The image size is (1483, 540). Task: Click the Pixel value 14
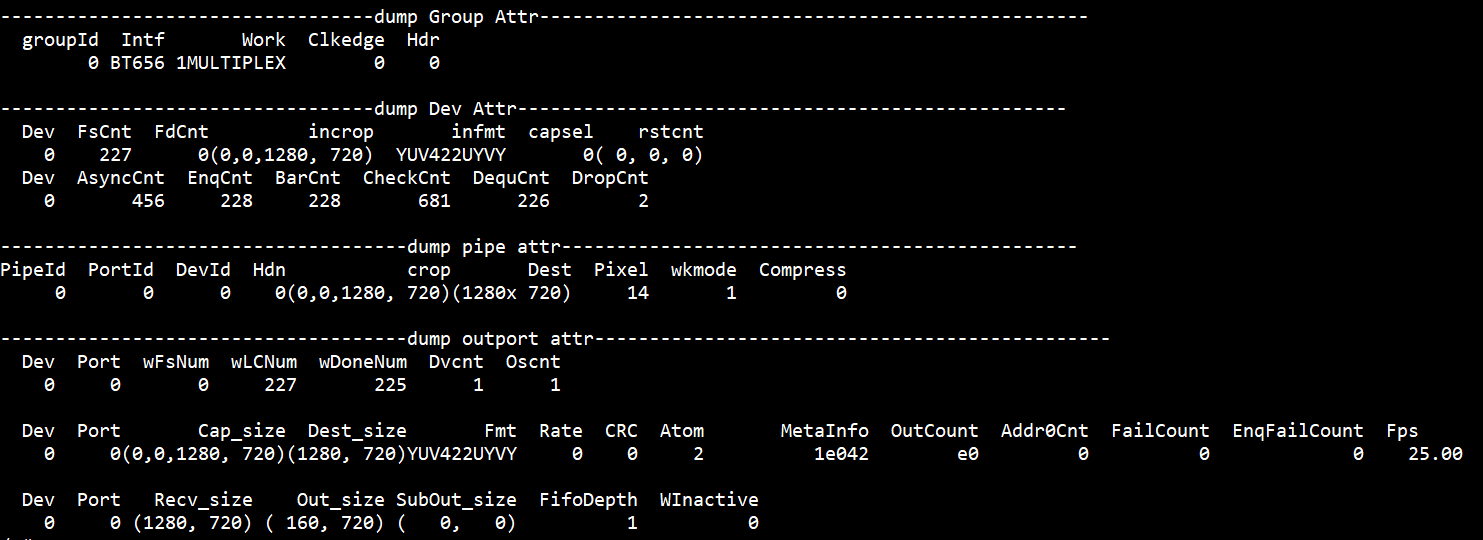click(x=637, y=293)
